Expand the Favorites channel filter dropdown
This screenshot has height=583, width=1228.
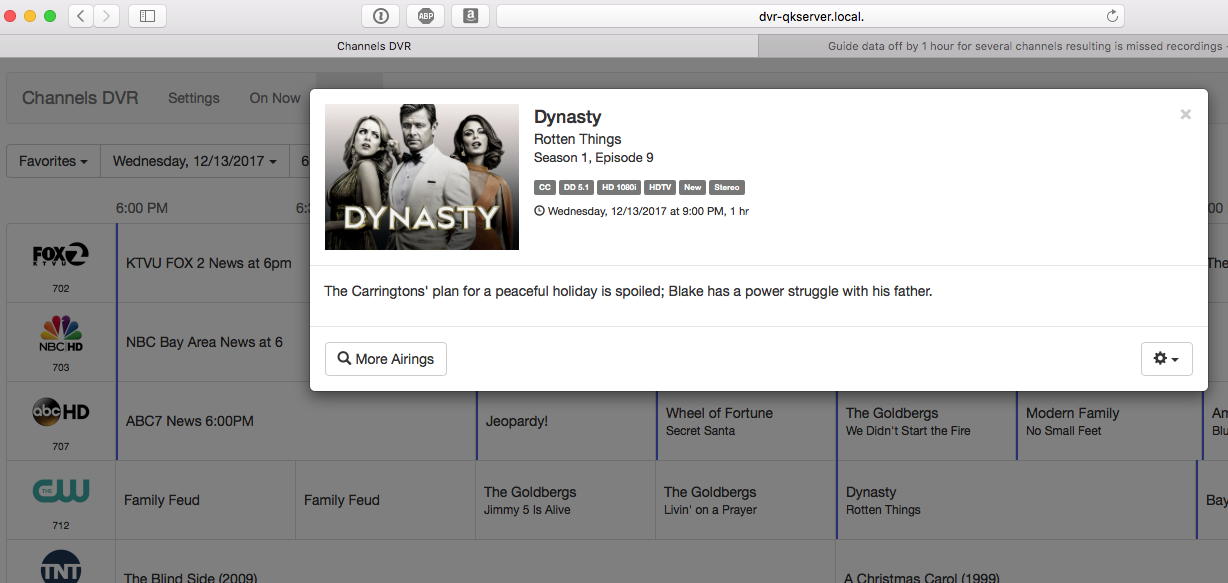pos(53,161)
